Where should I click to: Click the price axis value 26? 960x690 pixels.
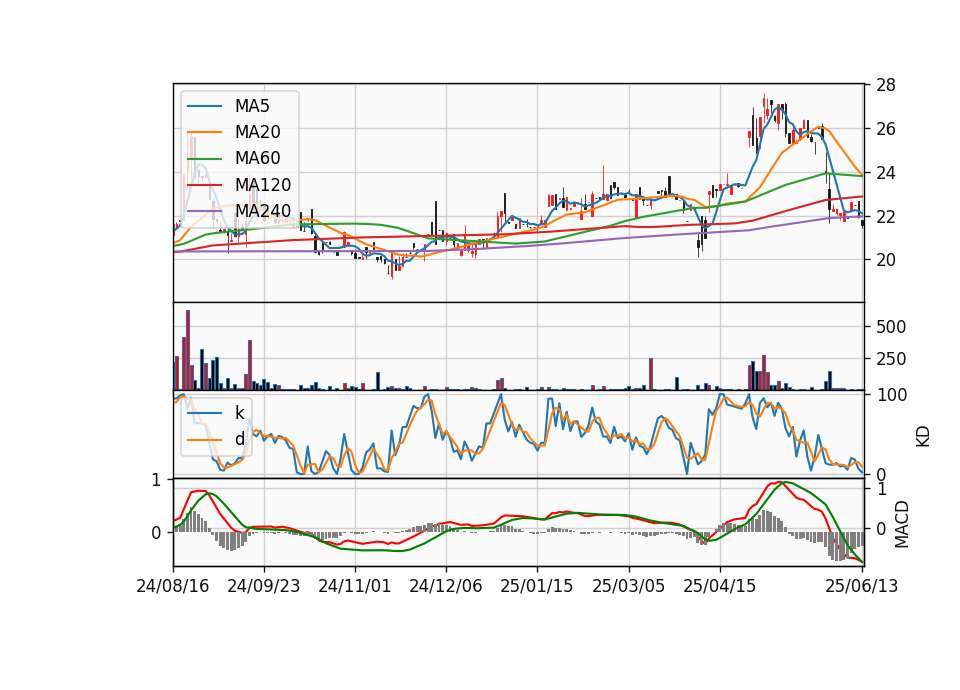coord(886,129)
